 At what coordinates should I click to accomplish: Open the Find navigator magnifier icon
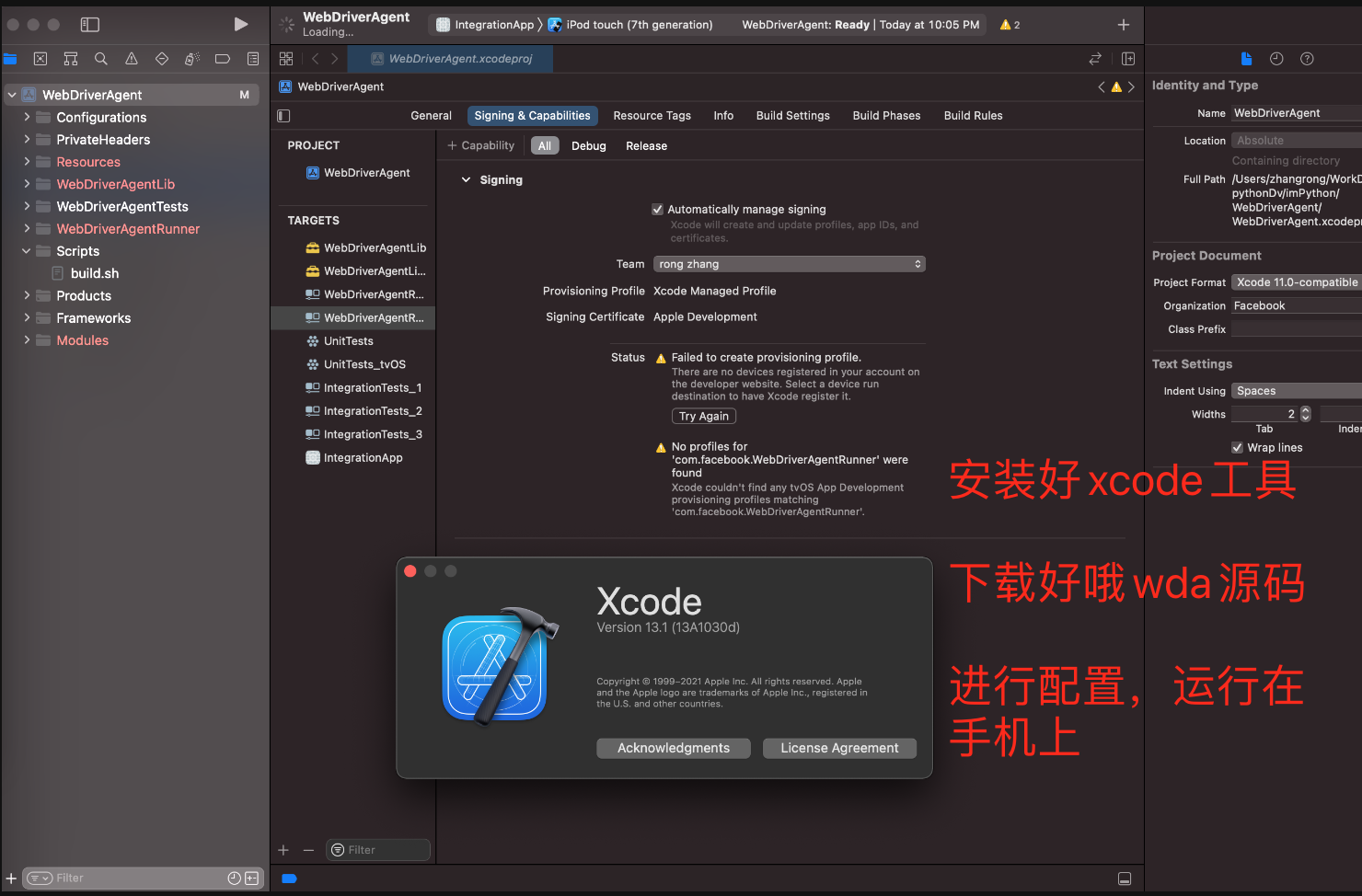point(101,59)
